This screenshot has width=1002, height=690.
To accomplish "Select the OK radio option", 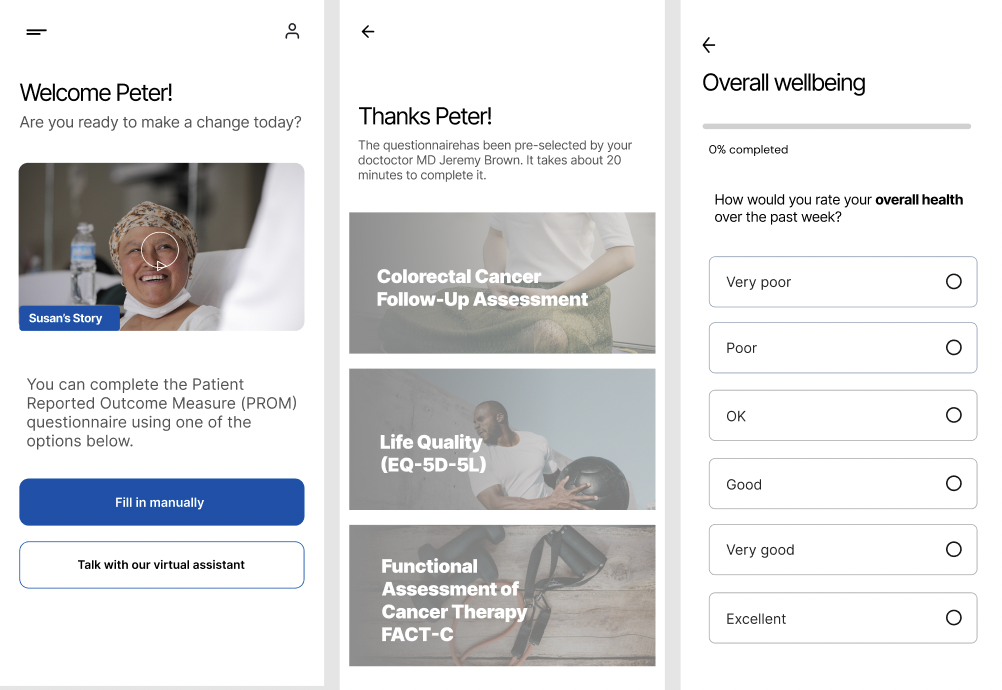I will 843,415.
